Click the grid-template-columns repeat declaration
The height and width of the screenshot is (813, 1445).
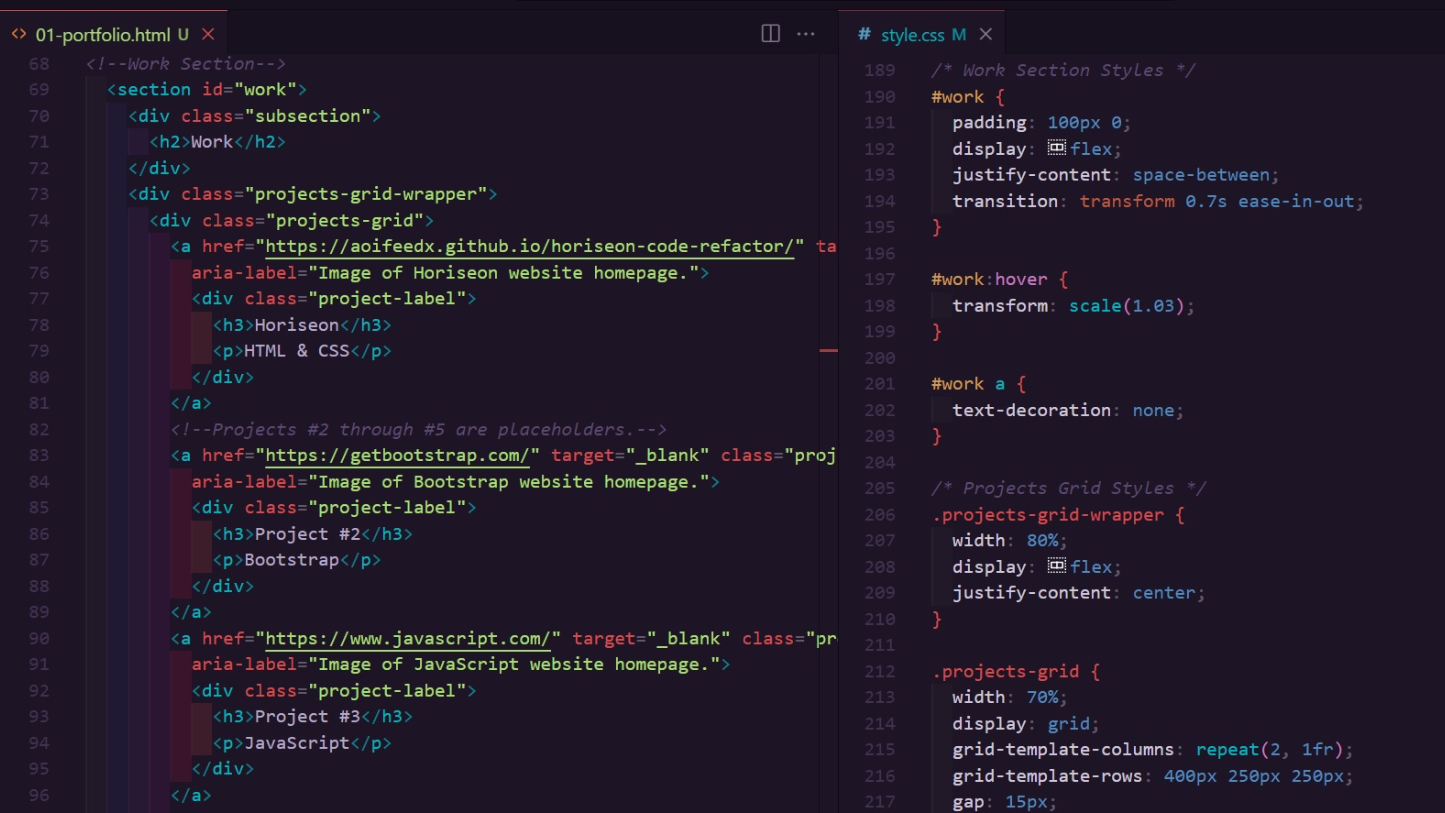1153,749
